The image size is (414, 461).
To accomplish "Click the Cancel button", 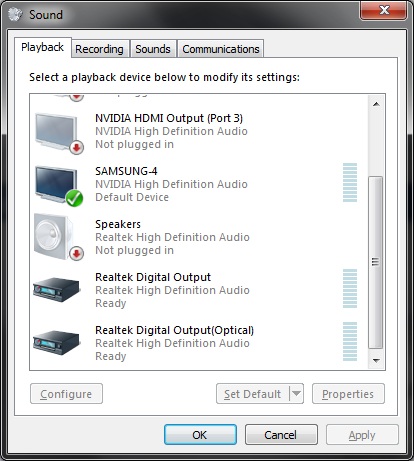I will 281,435.
